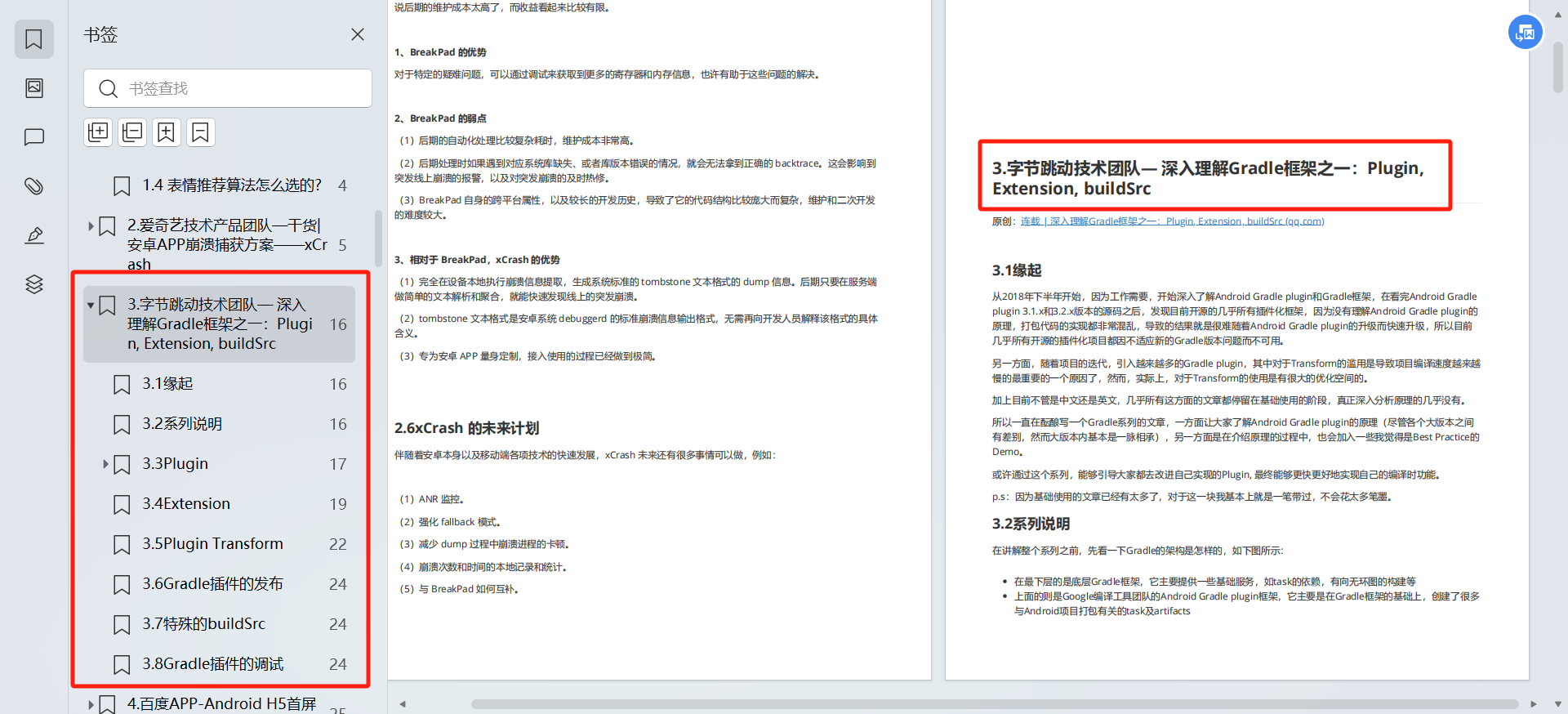Open the layers panel icon
1568x714 pixels.
33,284
